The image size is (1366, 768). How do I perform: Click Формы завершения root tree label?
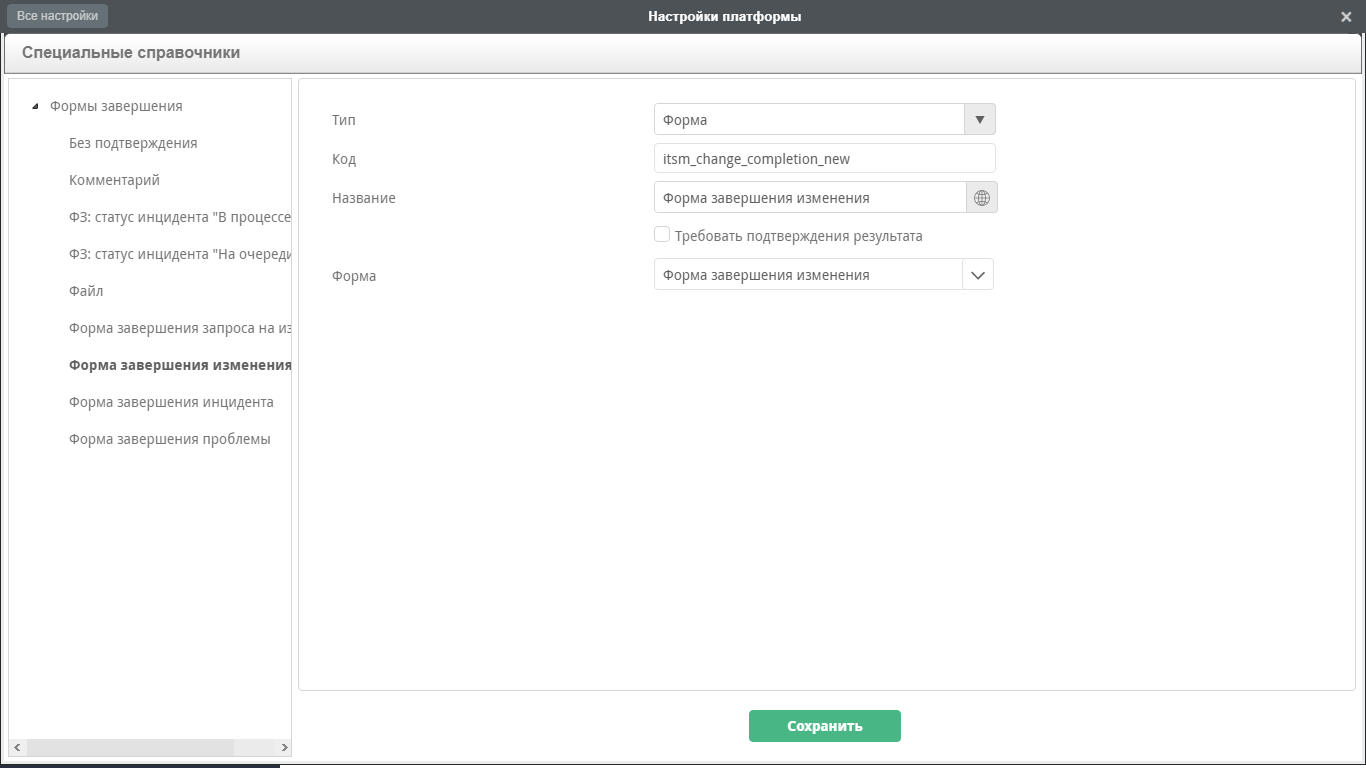click(116, 106)
